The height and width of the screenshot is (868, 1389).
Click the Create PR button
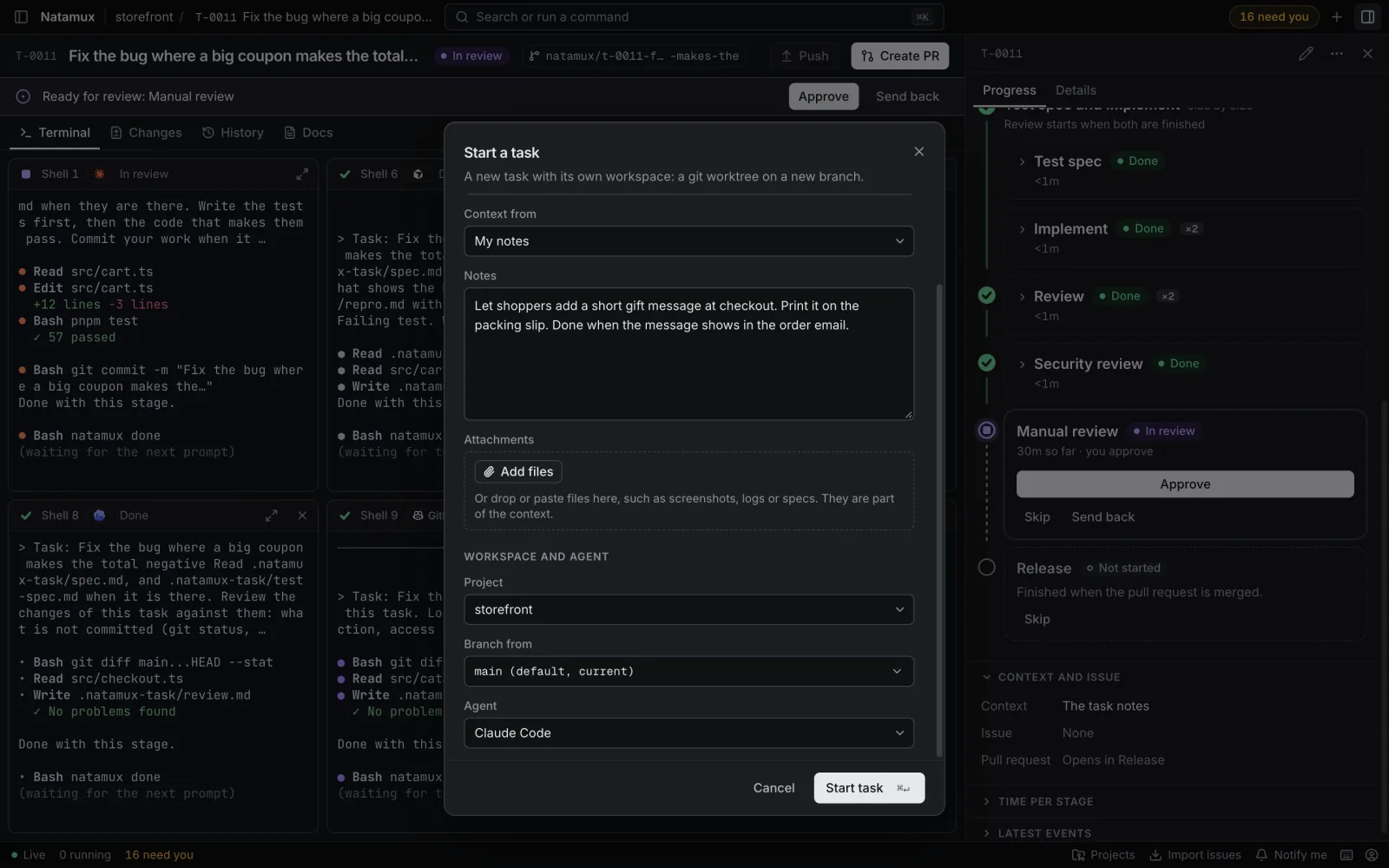click(900, 56)
